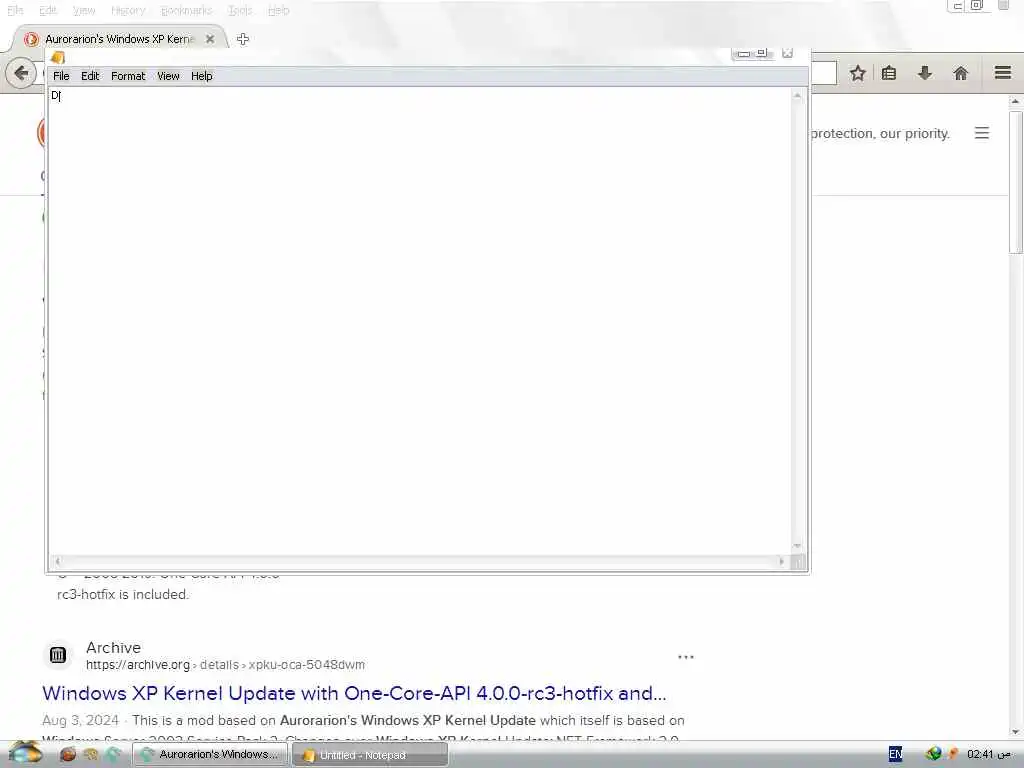Image resolution: width=1024 pixels, height=768 pixels.
Task: Open Notepad's Help menu
Action: click(x=202, y=76)
